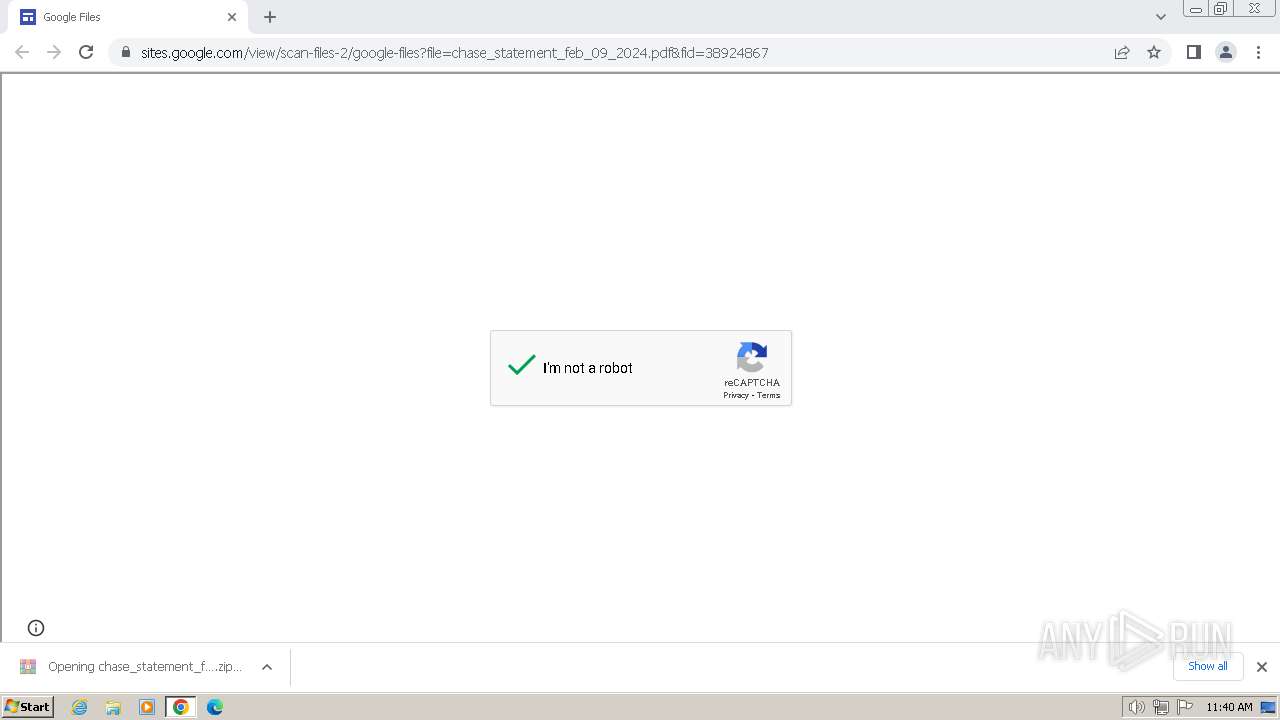Screen dimensions: 1280x720
Task: Click the Google Sites info icon
Action: (x=36, y=628)
